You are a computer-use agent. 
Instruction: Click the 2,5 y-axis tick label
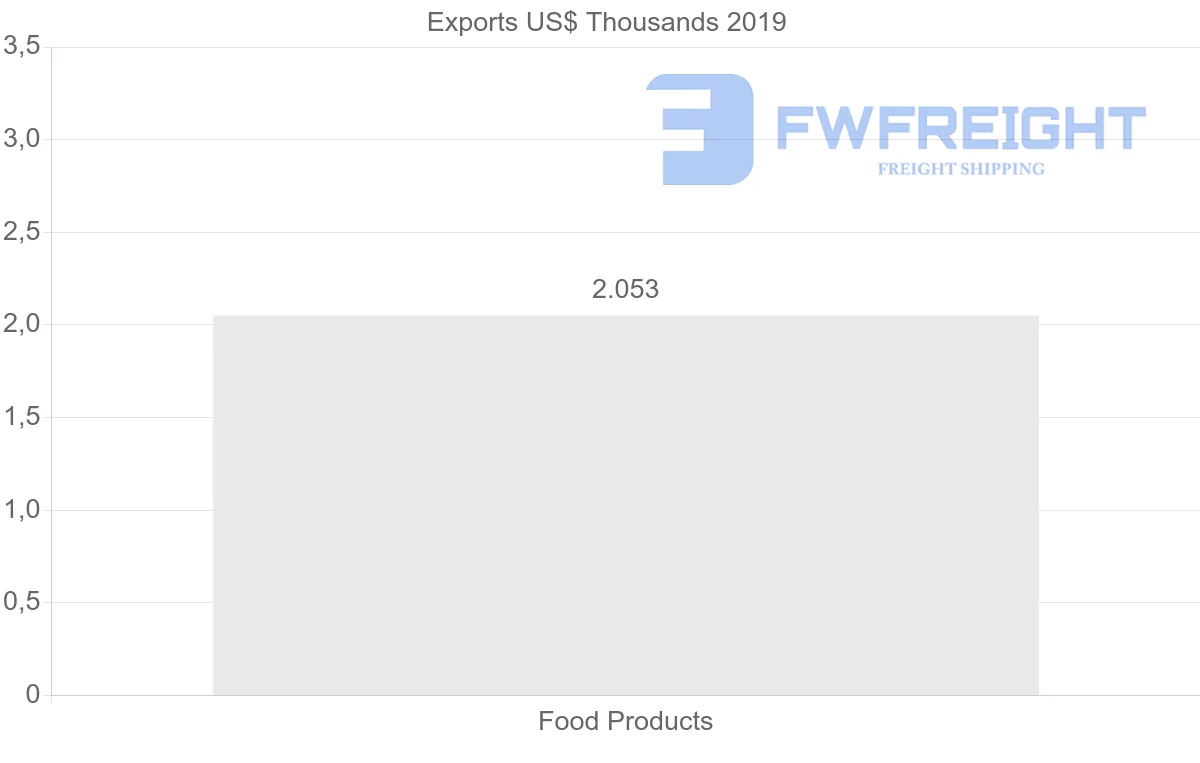[x=21, y=232]
